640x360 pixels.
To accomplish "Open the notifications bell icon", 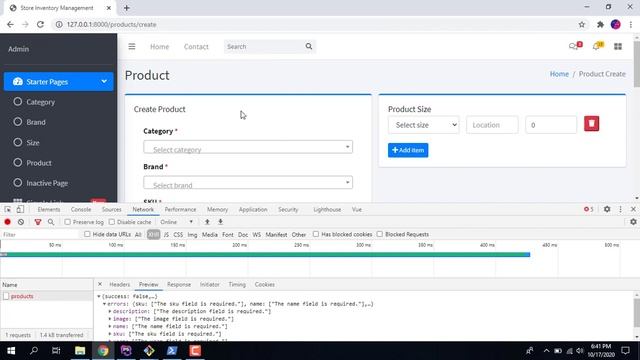I will (596, 47).
